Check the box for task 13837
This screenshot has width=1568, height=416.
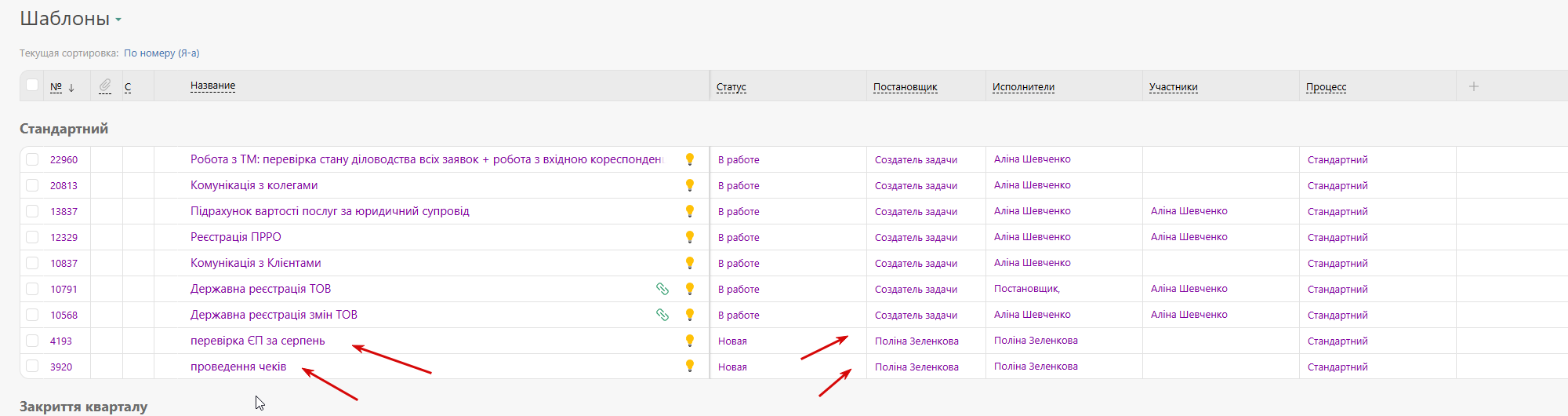[32, 211]
